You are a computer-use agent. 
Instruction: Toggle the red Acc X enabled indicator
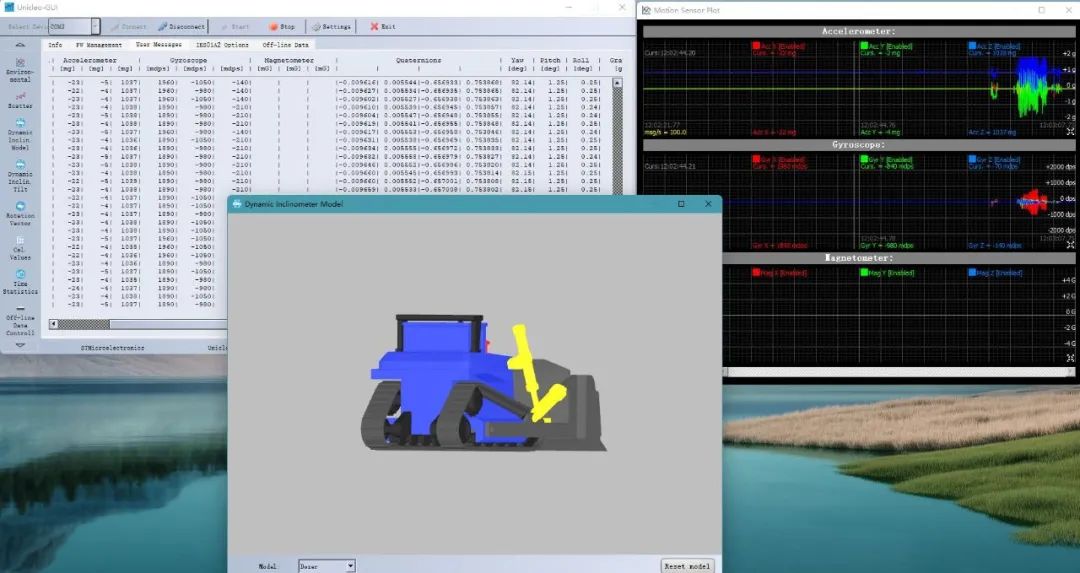pos(756,46)
